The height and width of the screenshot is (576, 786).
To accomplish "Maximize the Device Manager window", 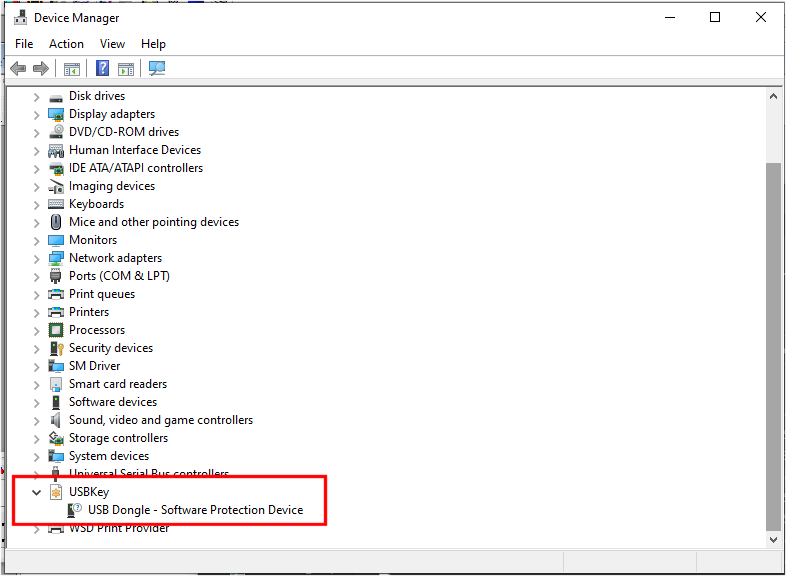I will coord(715,18).
